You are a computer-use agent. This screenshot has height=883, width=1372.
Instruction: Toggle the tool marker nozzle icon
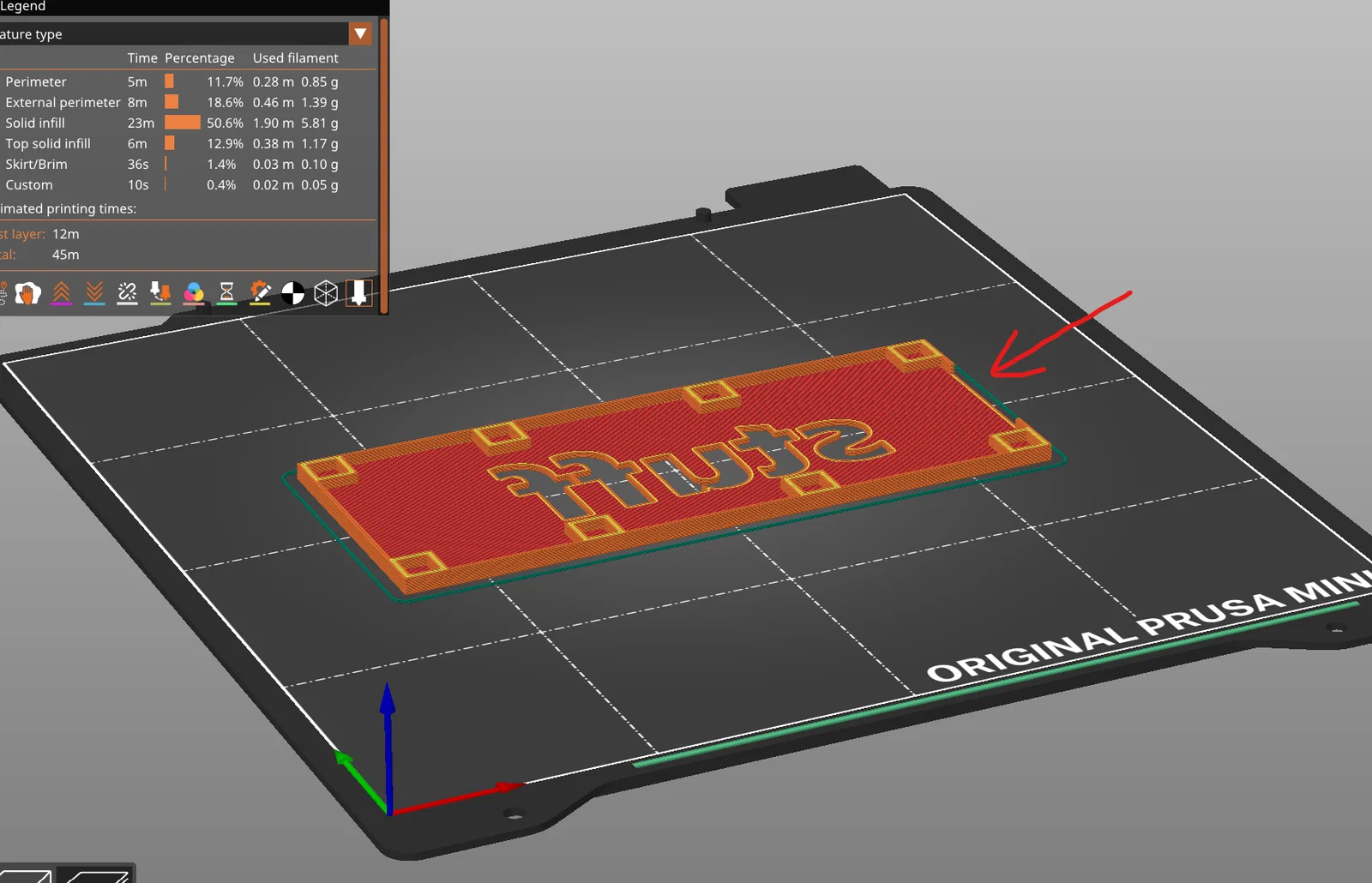point(358,293)
